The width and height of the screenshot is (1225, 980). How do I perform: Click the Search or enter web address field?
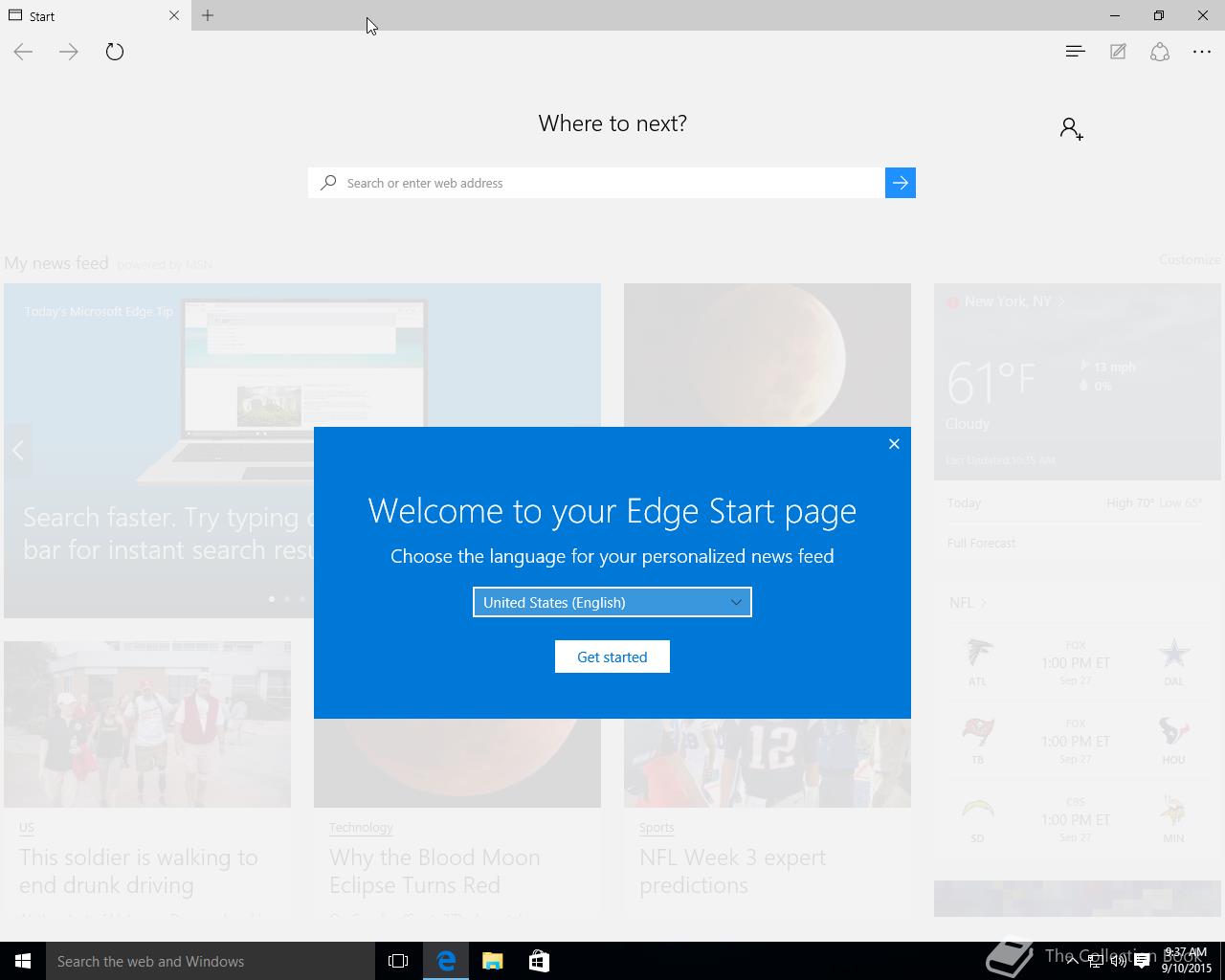597,183
